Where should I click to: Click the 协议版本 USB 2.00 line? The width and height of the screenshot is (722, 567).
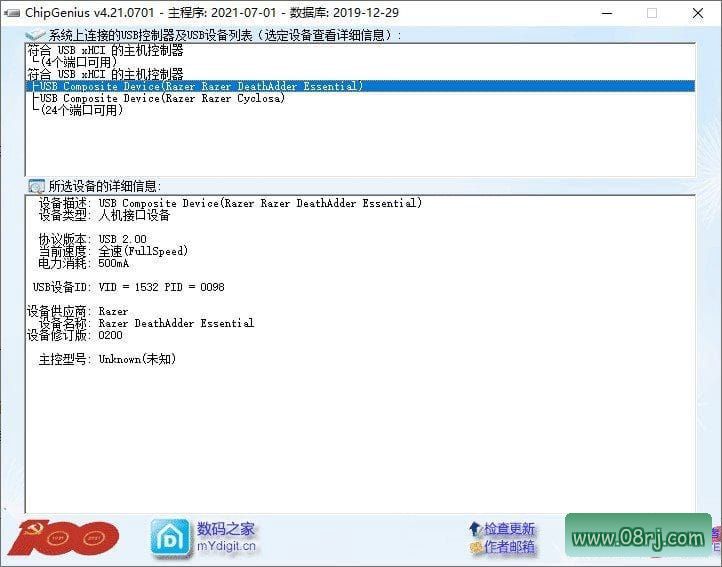tap(92, 239)
